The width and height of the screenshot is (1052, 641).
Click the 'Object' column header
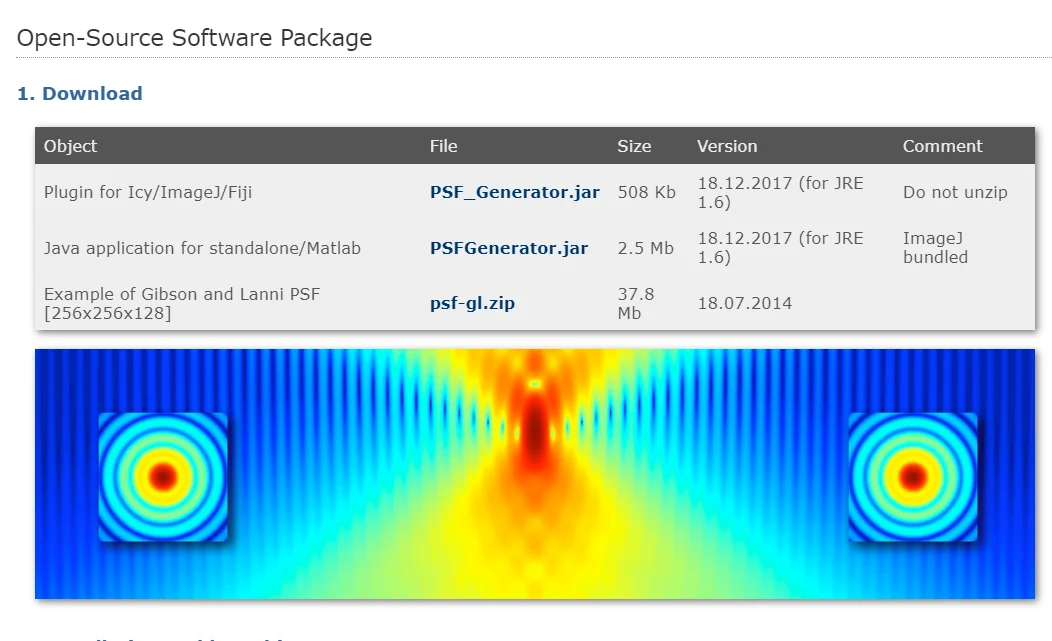click(x=70, y=146)
